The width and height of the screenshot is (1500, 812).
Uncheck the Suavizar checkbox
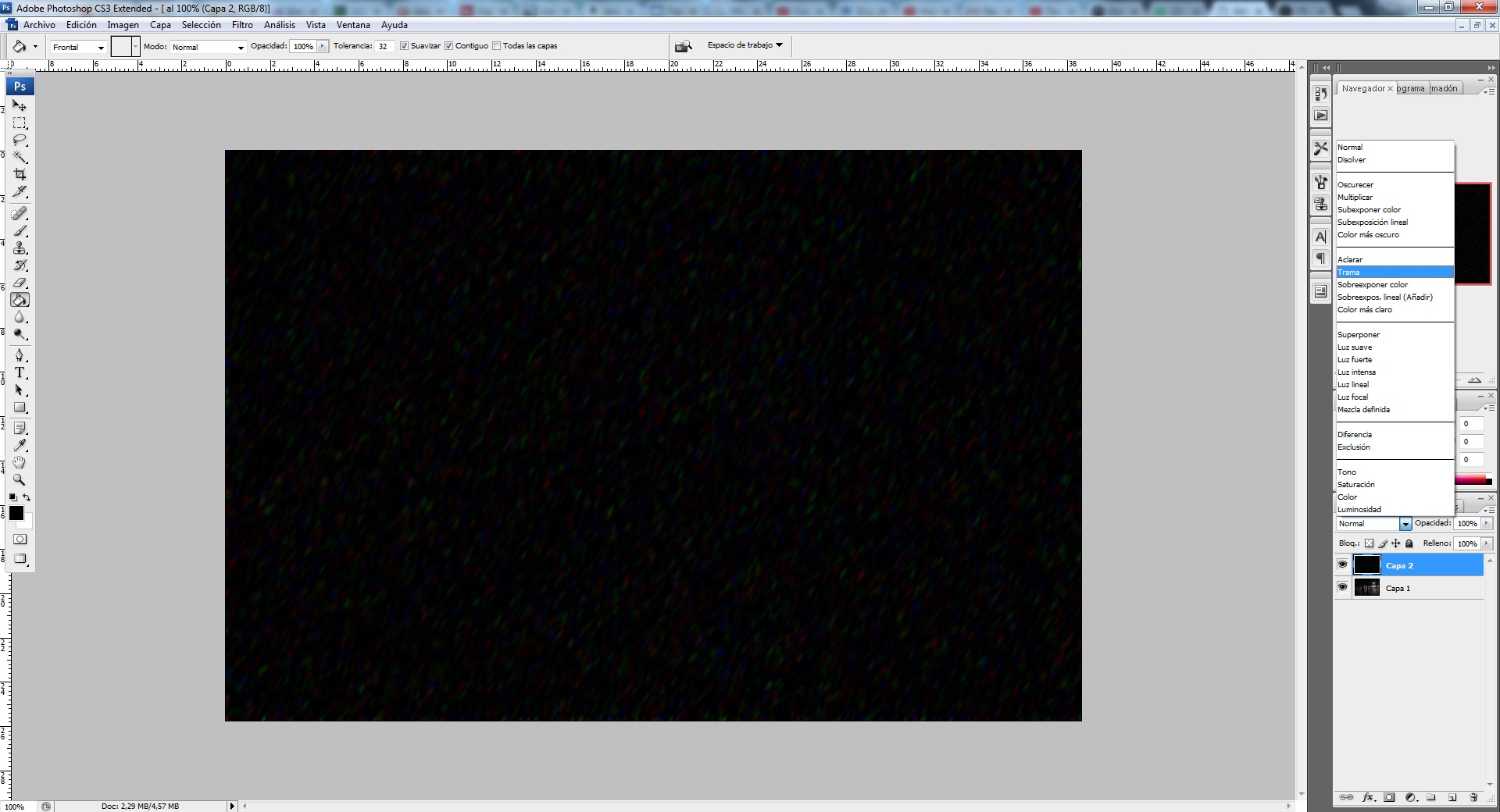[405, 46]
